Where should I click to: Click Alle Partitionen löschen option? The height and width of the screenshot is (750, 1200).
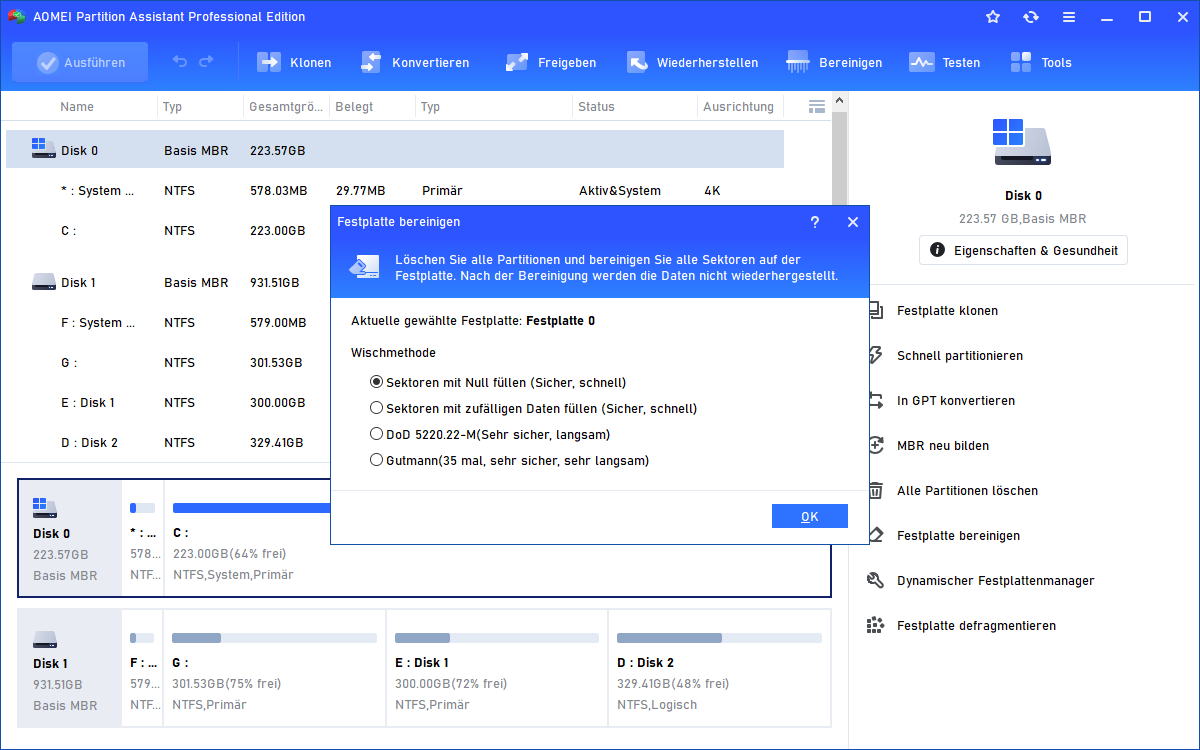(967, 491)
